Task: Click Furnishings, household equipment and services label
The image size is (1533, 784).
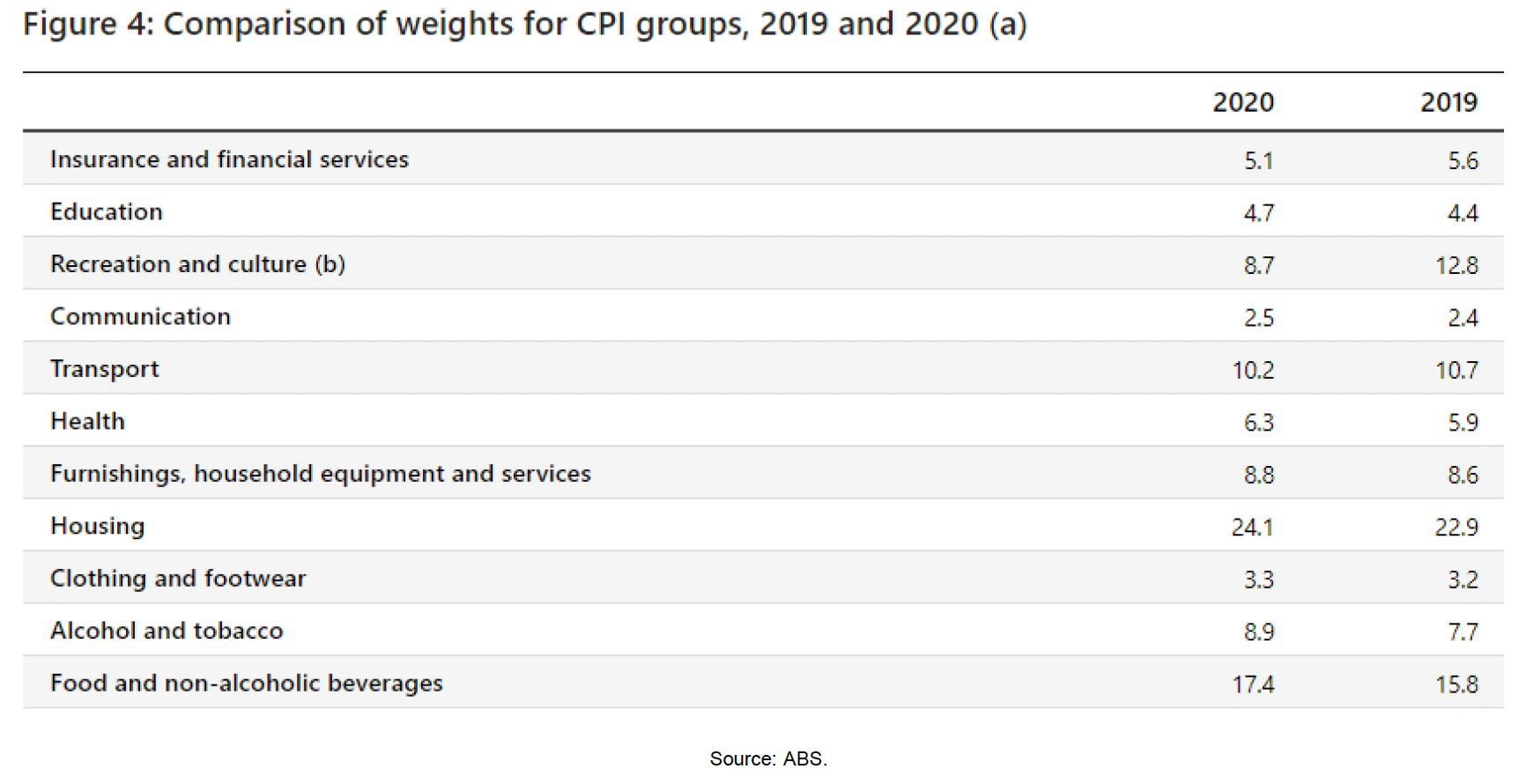Action: coord(320,474)
